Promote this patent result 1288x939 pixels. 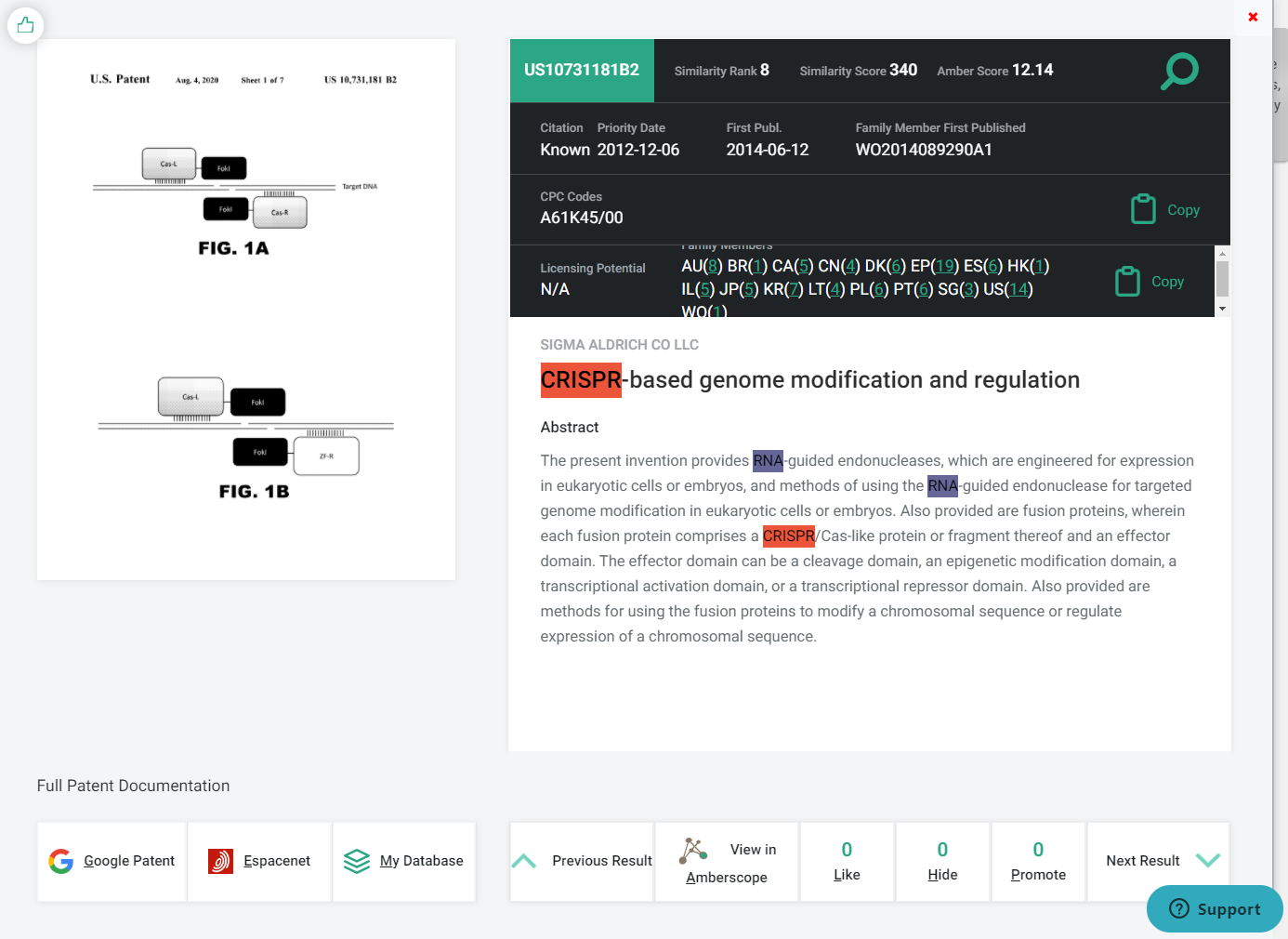(x=1038, y=861)
